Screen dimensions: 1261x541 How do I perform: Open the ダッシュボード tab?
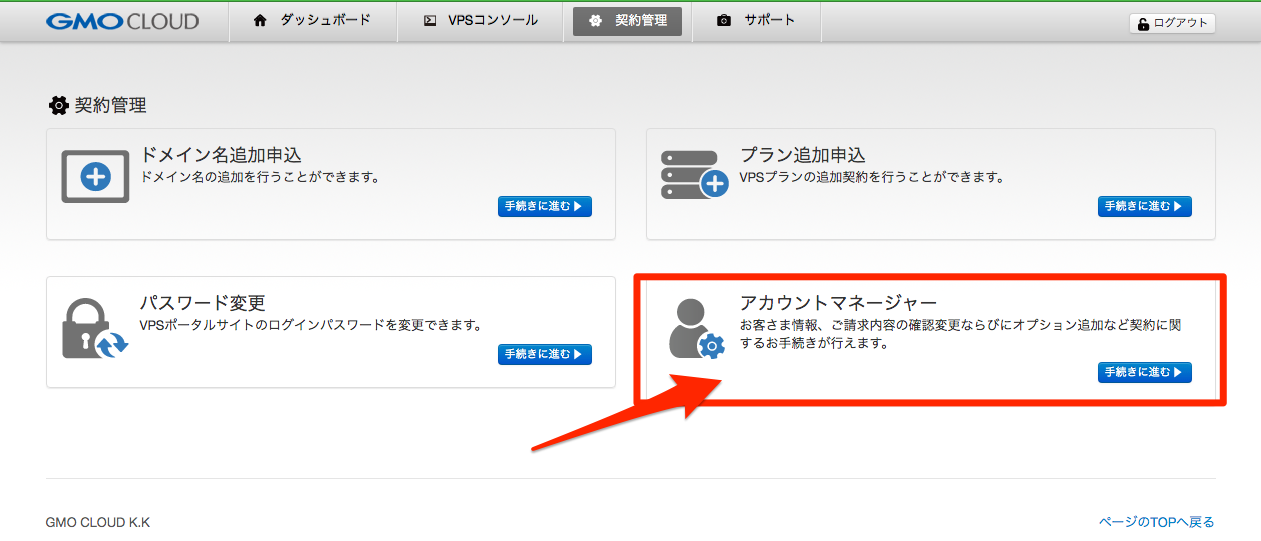pyautogui.click(x=313, y=21)
